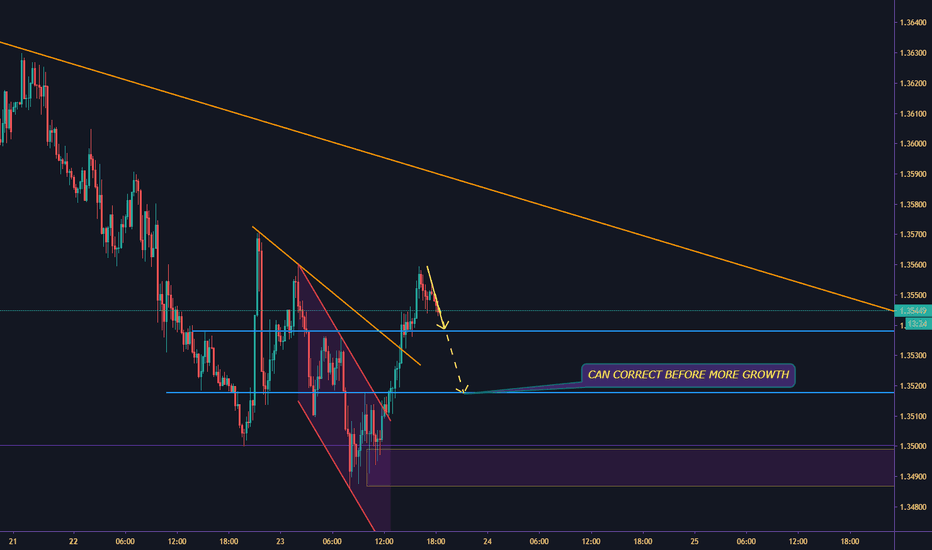
Task: Click the 1.35100 price axis label
Action: click(913, 416)
